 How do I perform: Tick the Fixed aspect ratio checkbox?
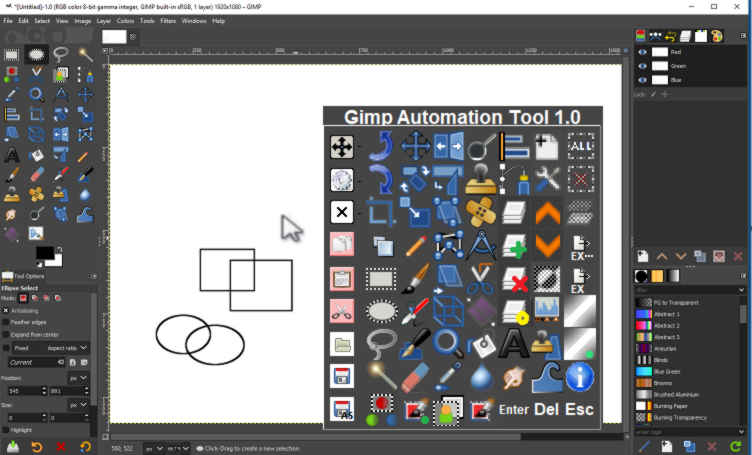(6, 348)
